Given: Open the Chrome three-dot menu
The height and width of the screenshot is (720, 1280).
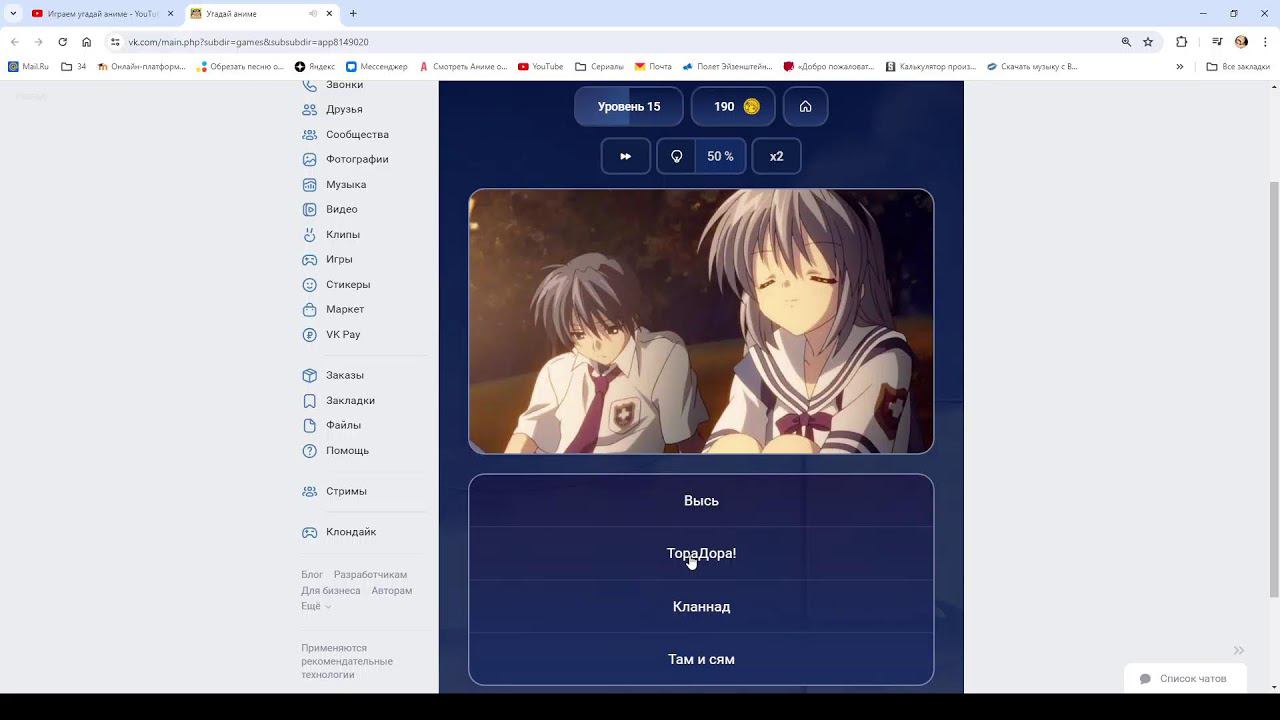Looking at the screenshot, I should coord(1265,42).
